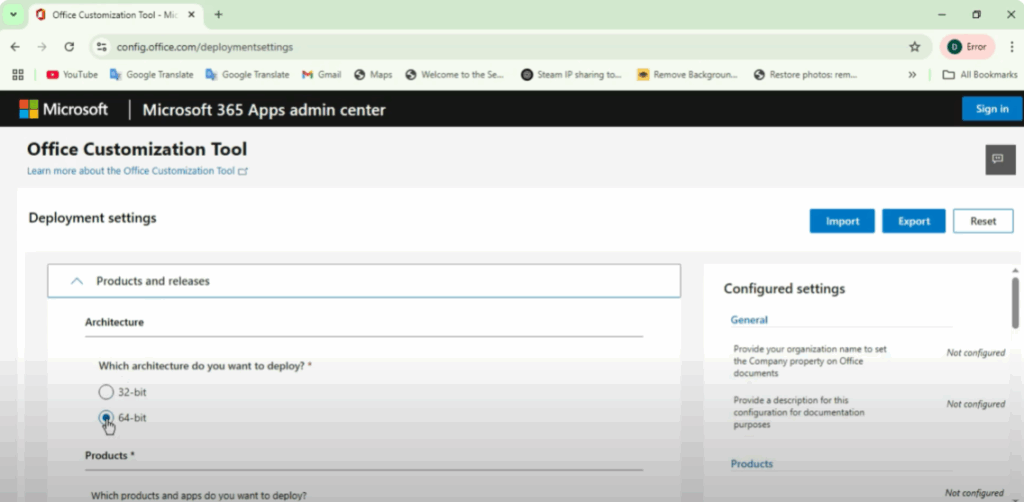The width and height of the screenshot is (1024, 502).
Task: Bookmark this page with the star icon
Action: [914, 47]
